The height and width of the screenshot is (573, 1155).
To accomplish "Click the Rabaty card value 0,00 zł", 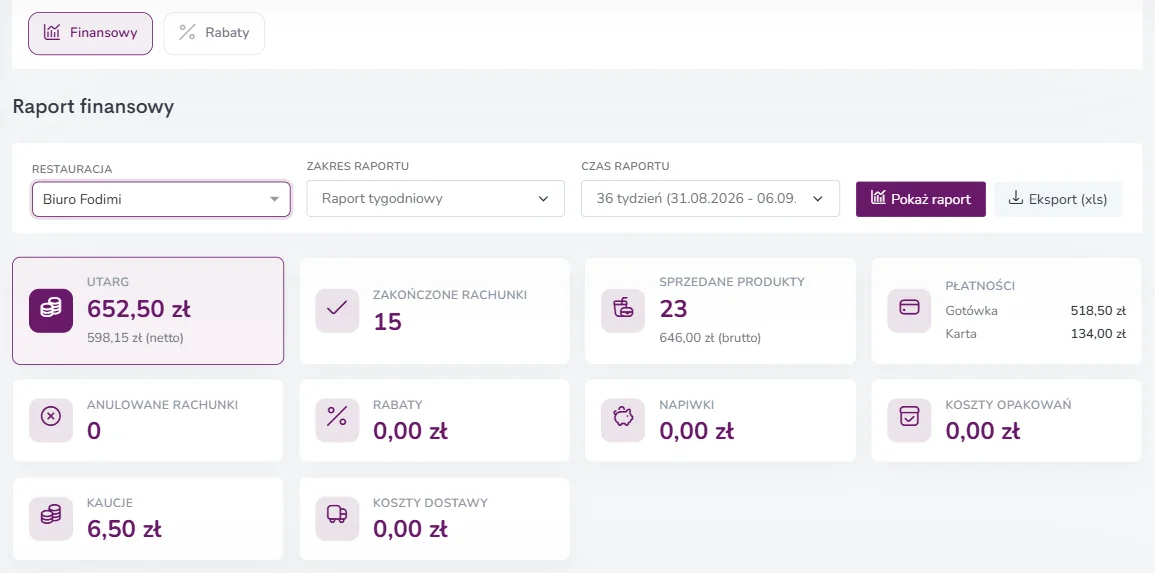I will click(x=410, y=431).
